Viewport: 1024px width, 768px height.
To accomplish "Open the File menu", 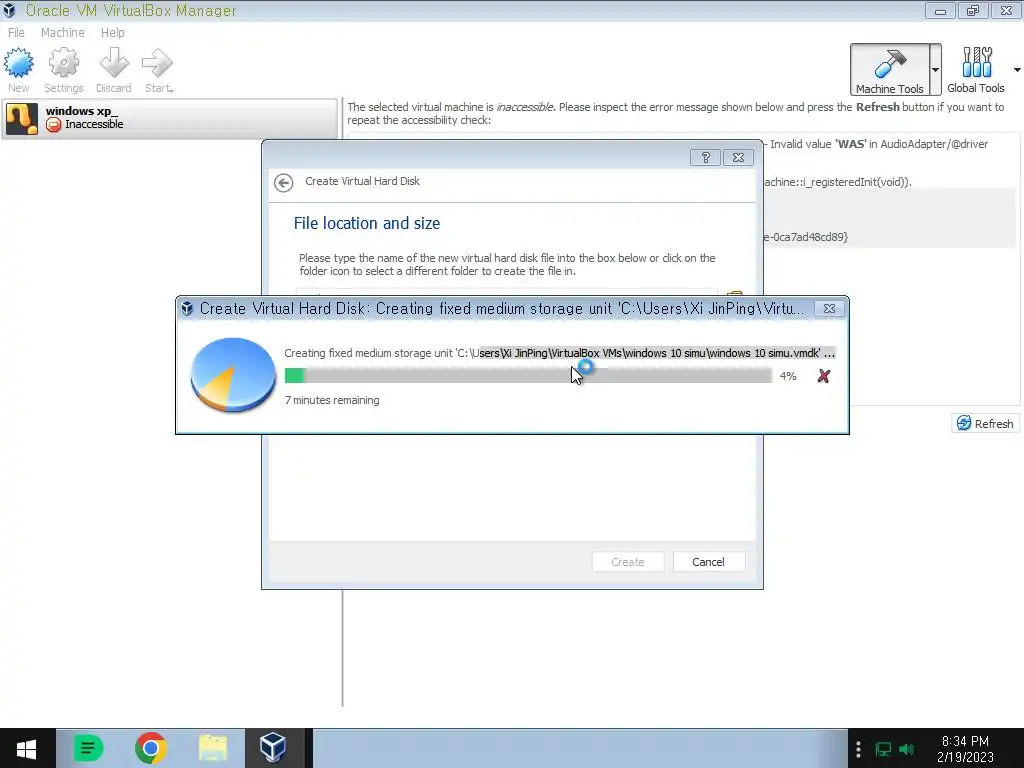I will click(x=16, y=33).
